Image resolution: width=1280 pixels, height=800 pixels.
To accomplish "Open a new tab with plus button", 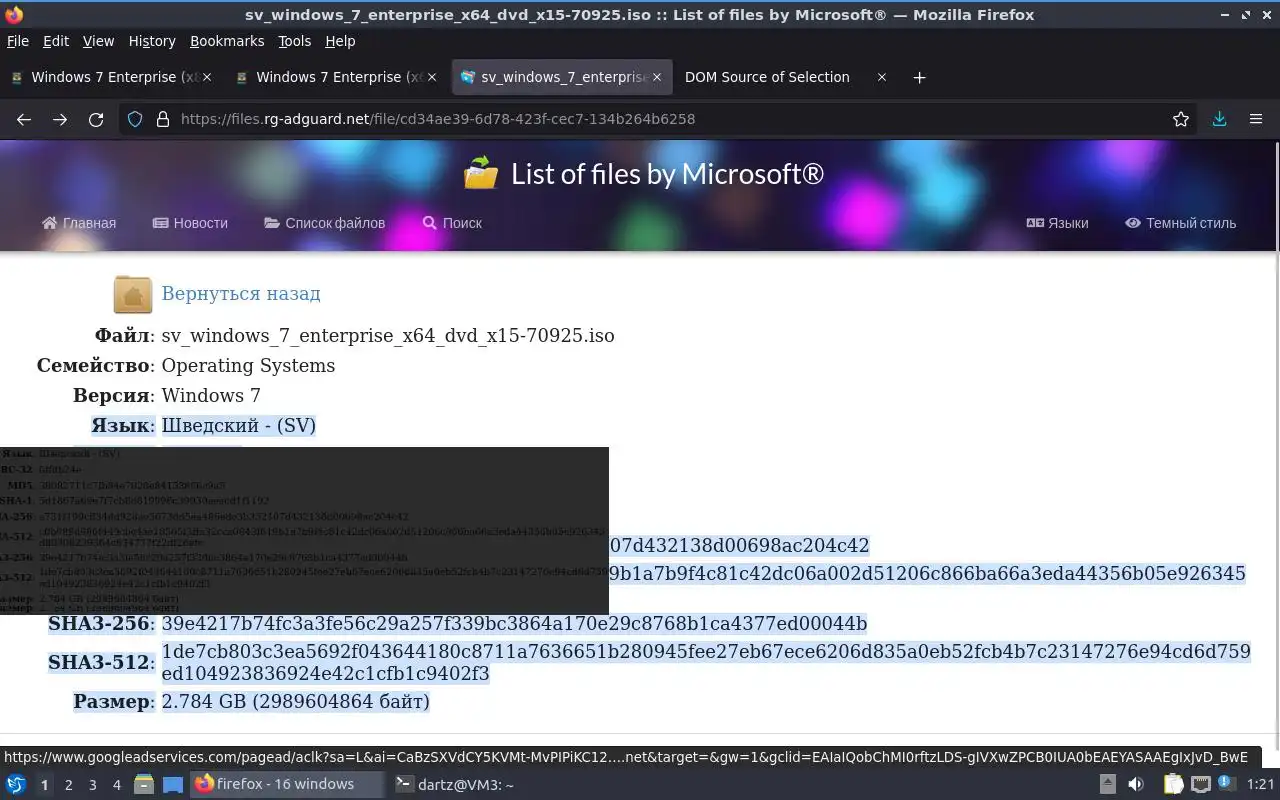I will pos(919,77).
